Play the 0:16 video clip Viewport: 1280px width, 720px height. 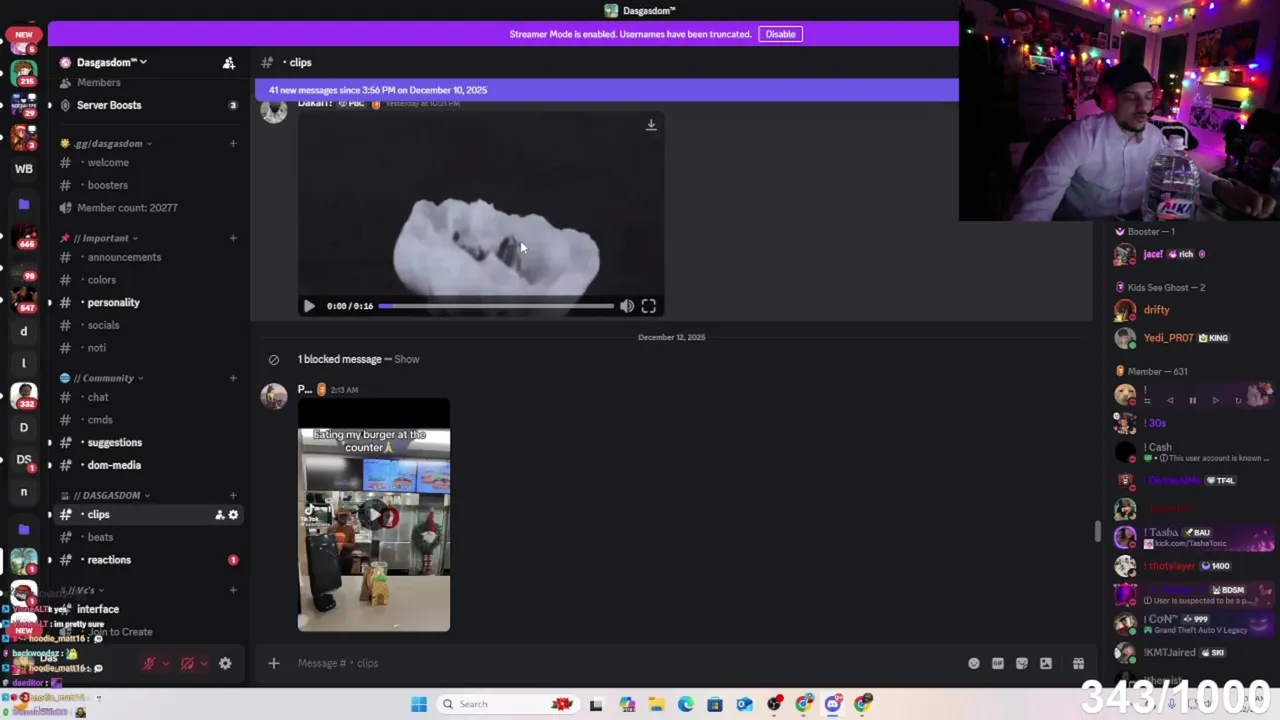tap(309, 306)
